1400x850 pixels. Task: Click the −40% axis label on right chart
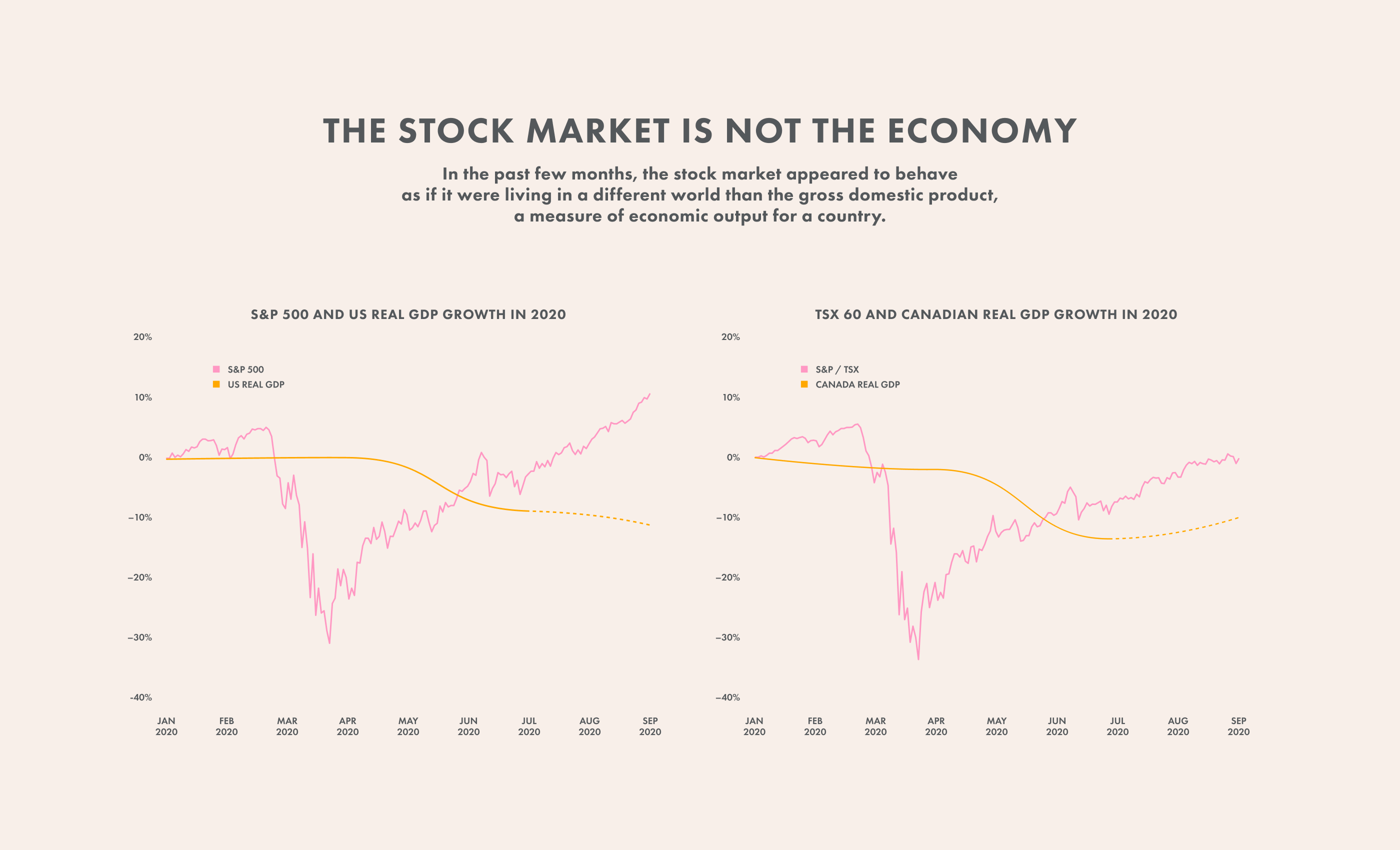(x=728, y=697)
